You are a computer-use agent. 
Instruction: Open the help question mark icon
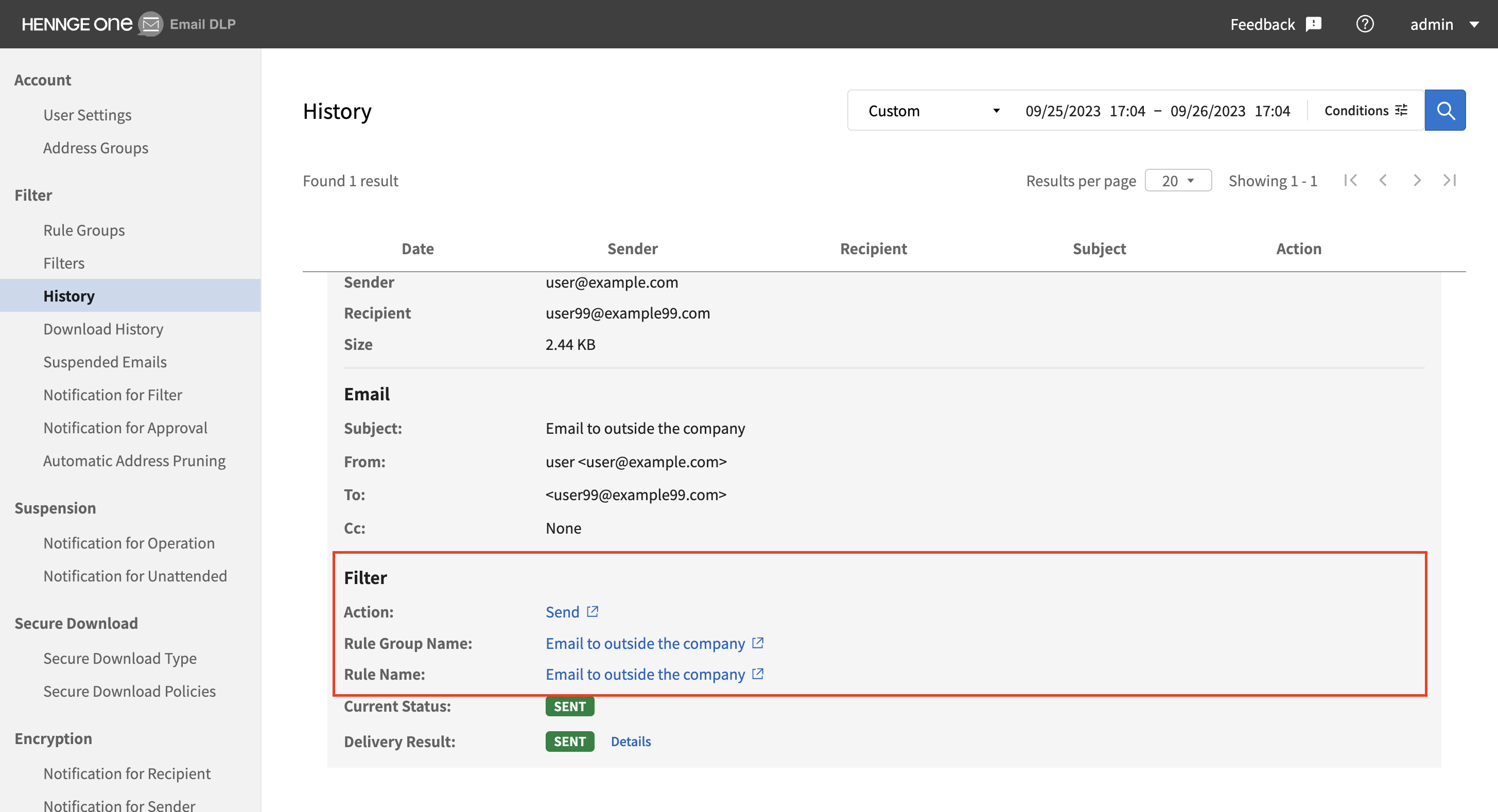click(x=1365, y=24)
